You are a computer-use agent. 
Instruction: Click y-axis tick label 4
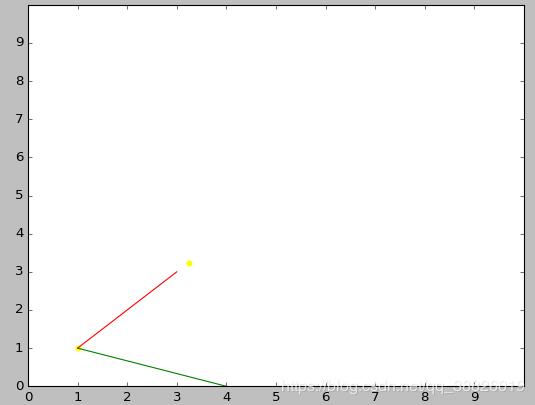point(20,234)
